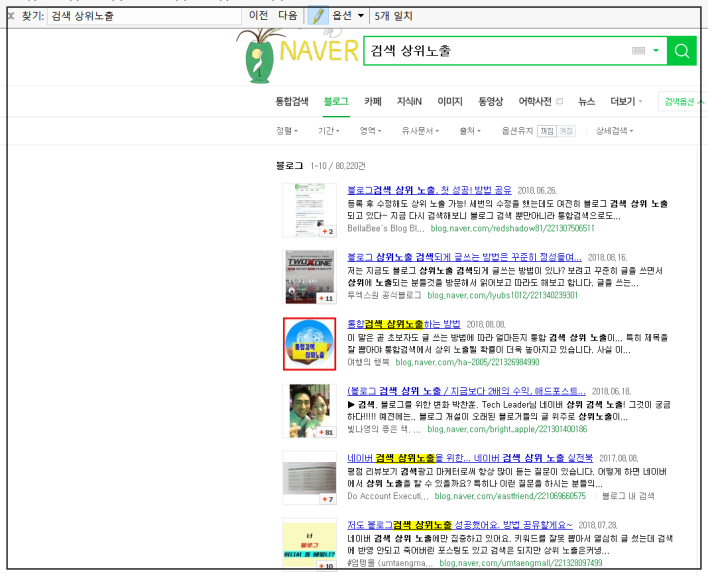708x576 pixels.
Task: Click blog name Do Account Executi...
Action: click(x=388, y=496)
